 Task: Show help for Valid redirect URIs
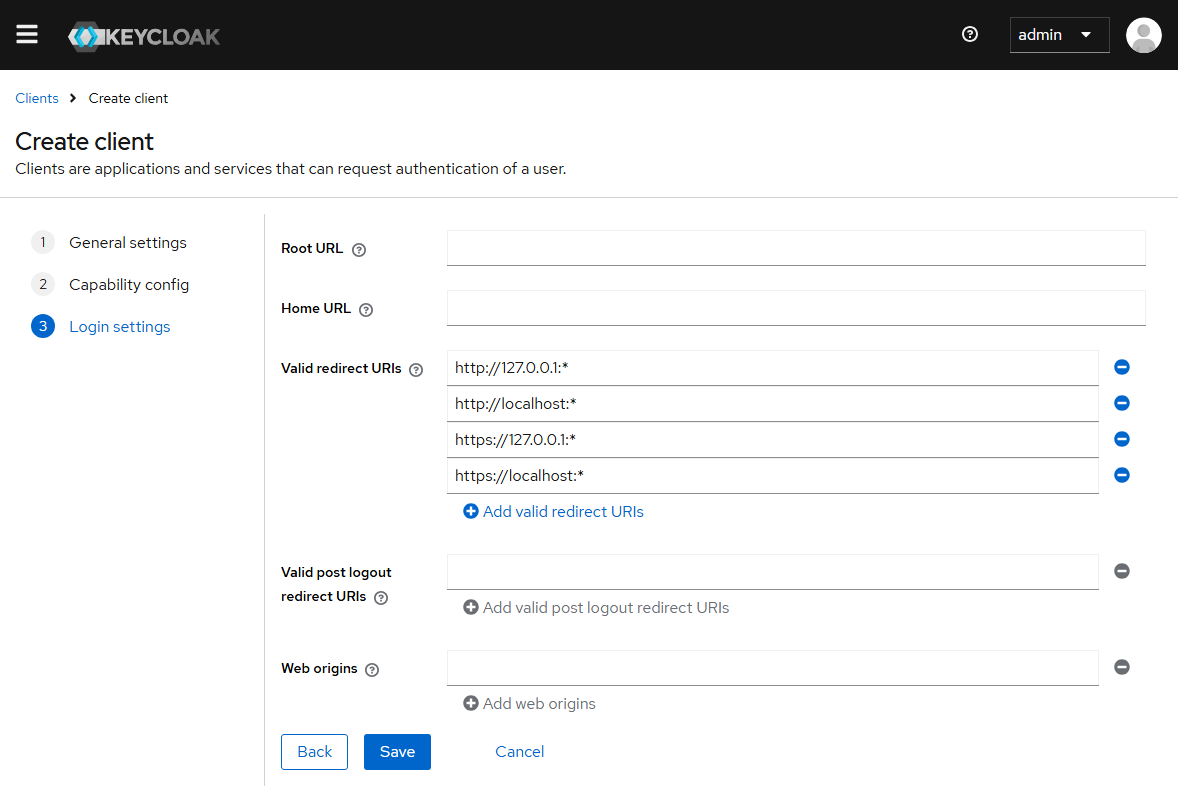(x=416, y=370)
